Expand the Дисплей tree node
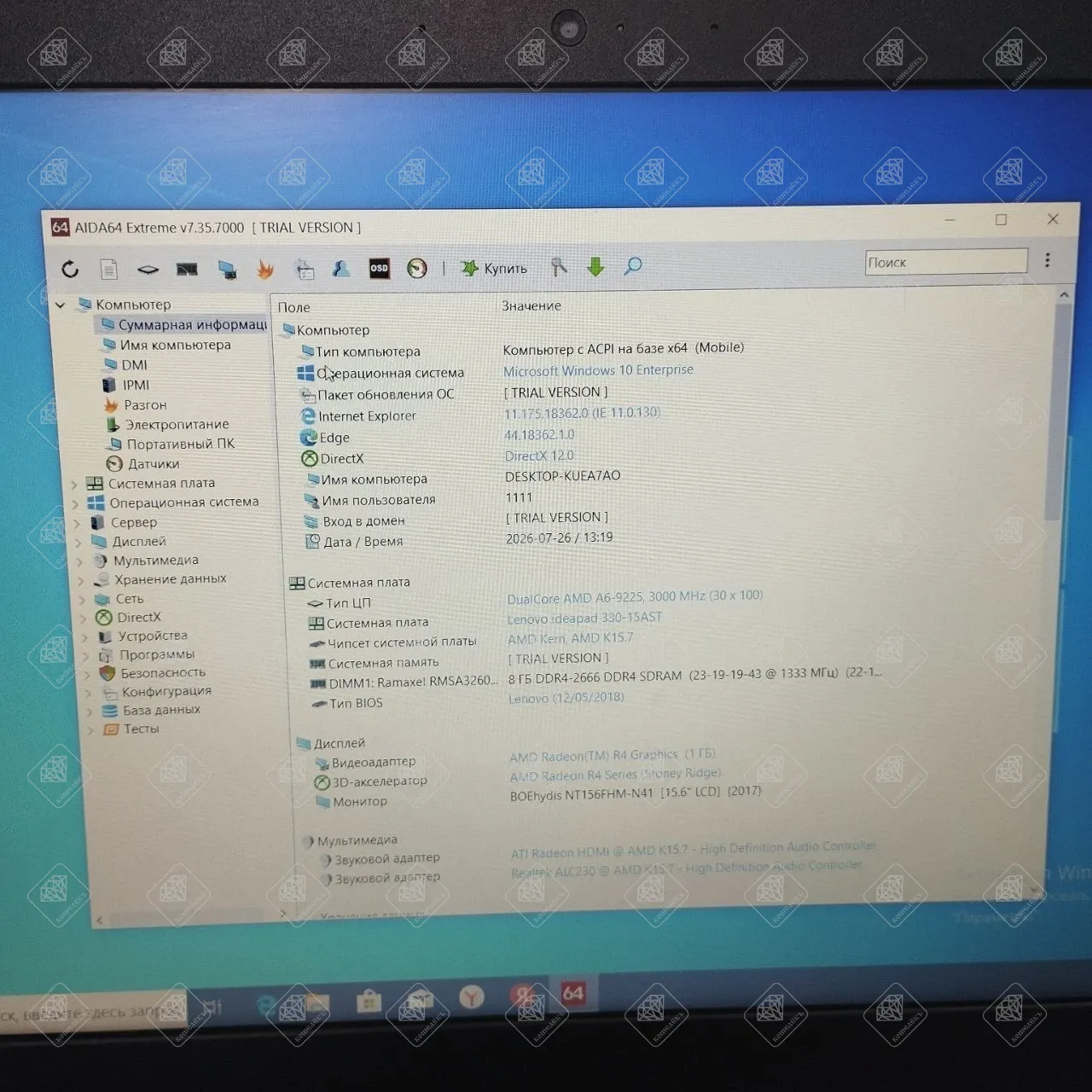 point(78,543)
